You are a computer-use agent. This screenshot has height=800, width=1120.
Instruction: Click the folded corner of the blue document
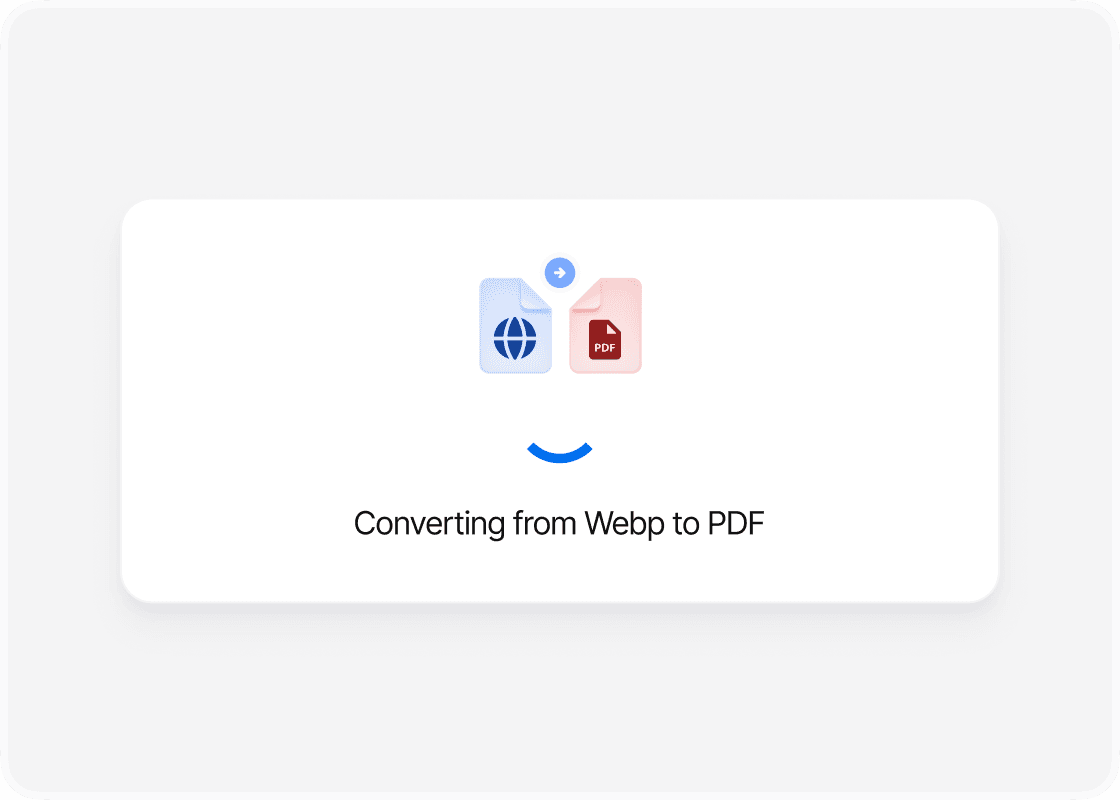tap(536, 296)
